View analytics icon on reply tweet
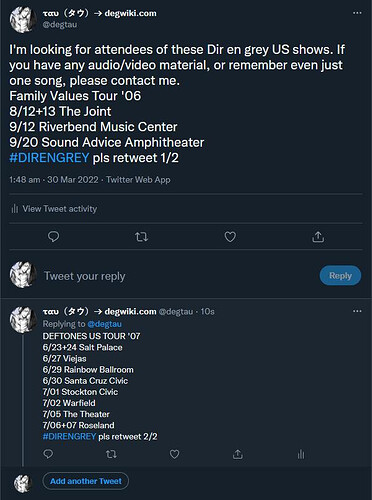 click(301, 454)
